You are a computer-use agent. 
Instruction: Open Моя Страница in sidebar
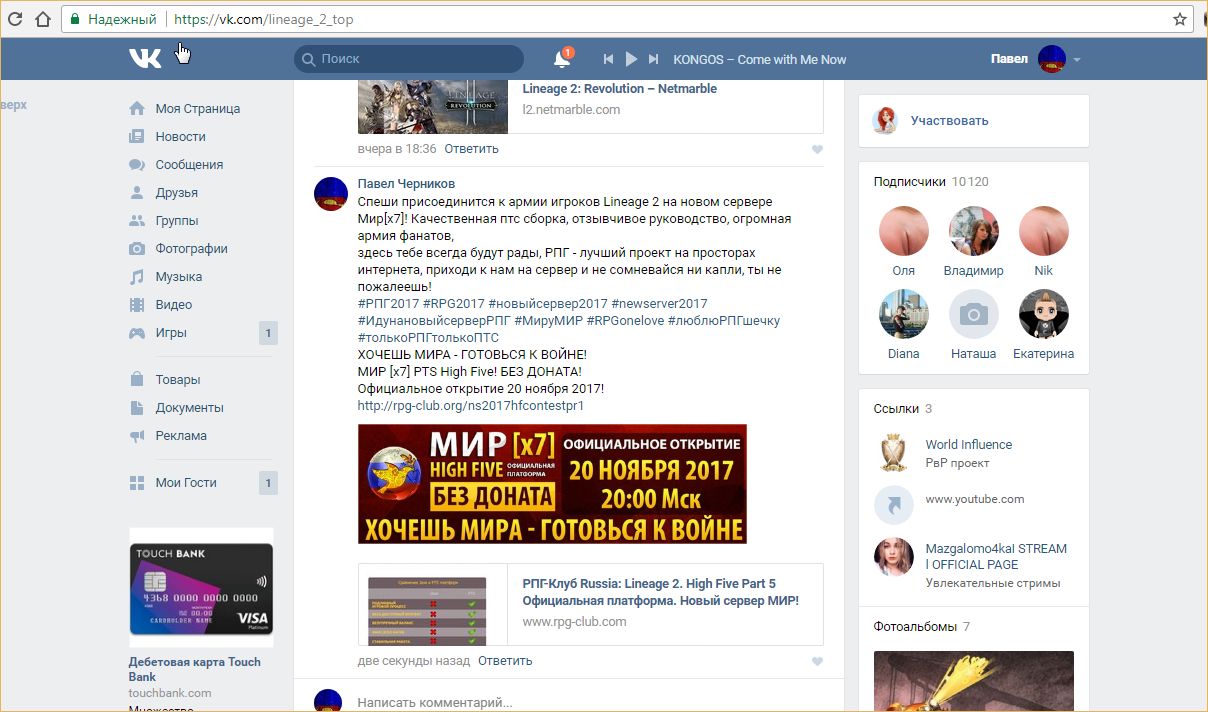click(x=198, y=108)
